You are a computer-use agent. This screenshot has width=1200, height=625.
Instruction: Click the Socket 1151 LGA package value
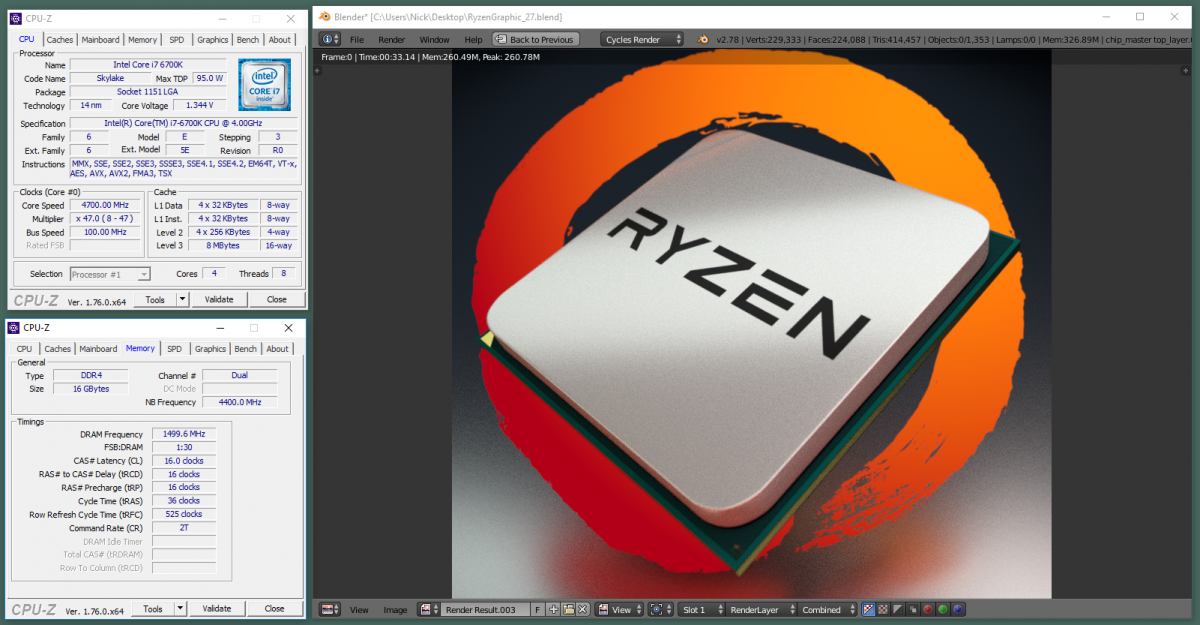click(x=148, y=91)
